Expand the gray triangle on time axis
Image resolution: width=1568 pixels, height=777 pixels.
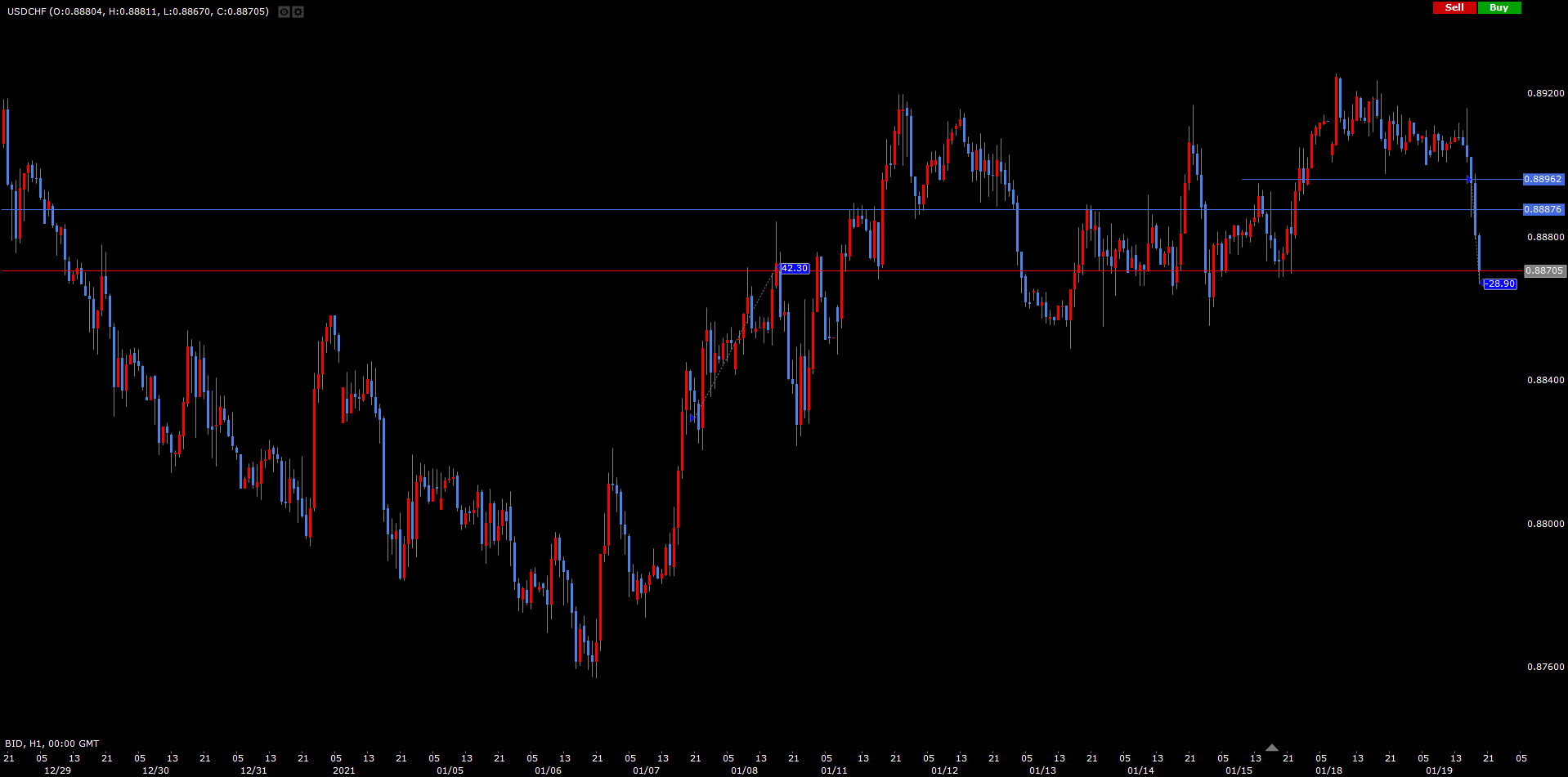click(x=1271, y=748)
